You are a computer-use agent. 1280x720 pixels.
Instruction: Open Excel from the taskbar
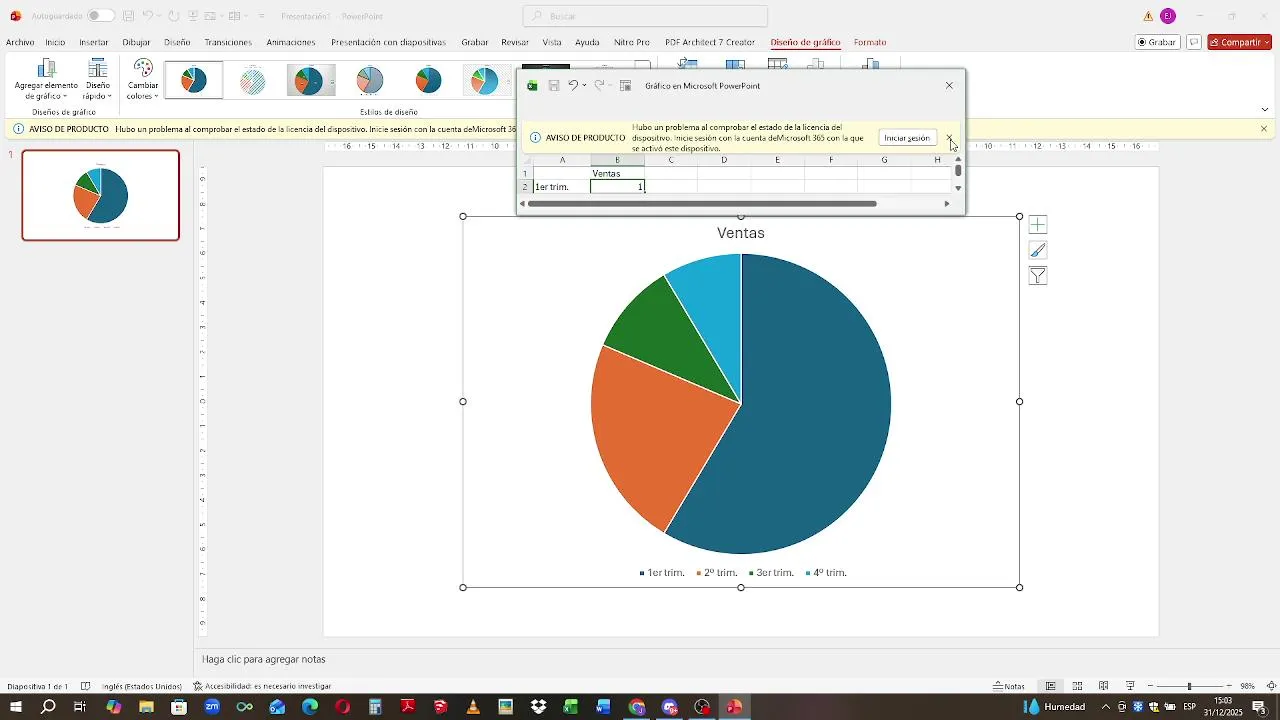tap(571, 707)
